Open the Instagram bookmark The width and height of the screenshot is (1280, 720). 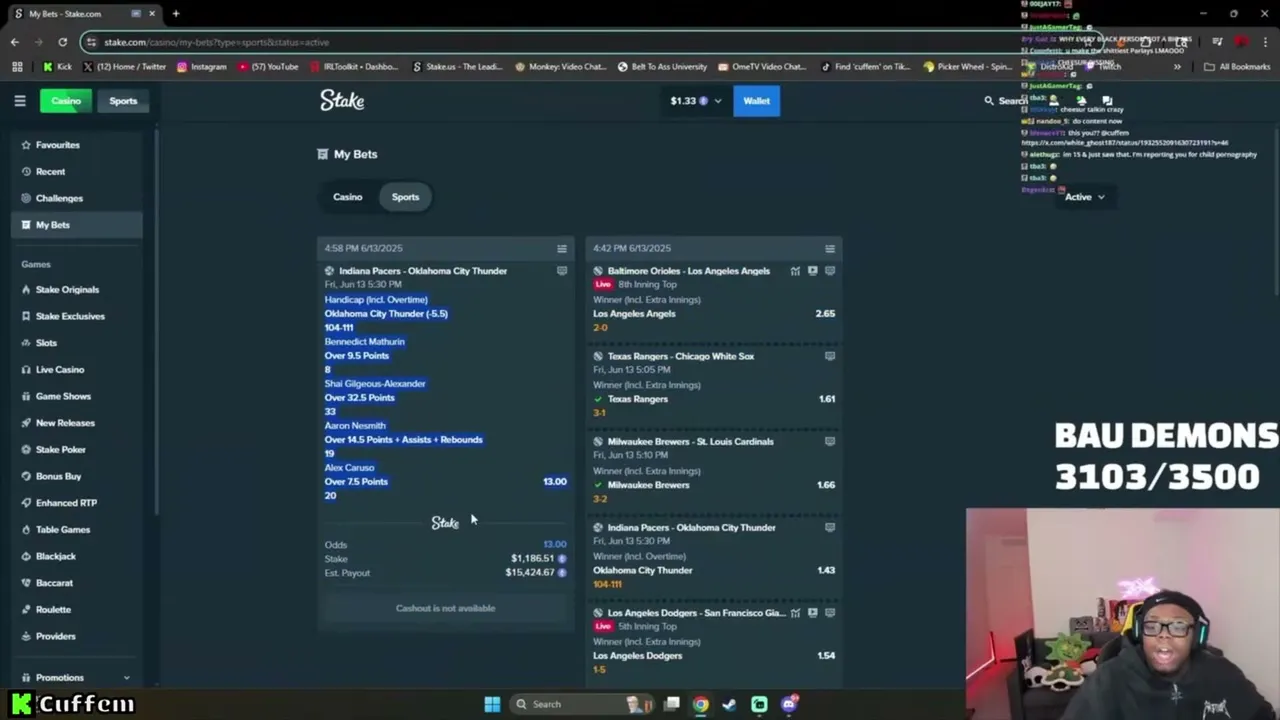(x=201, y=67)
